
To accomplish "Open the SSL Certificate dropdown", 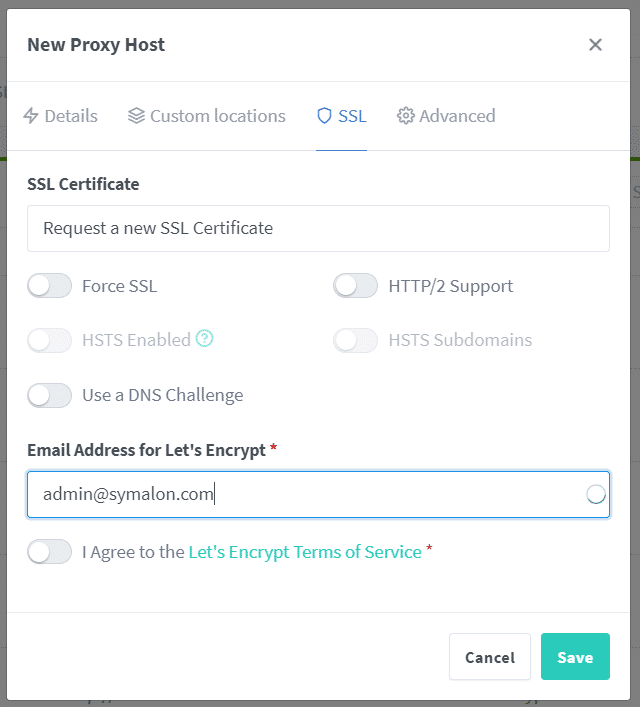I will tap(318, 228).
